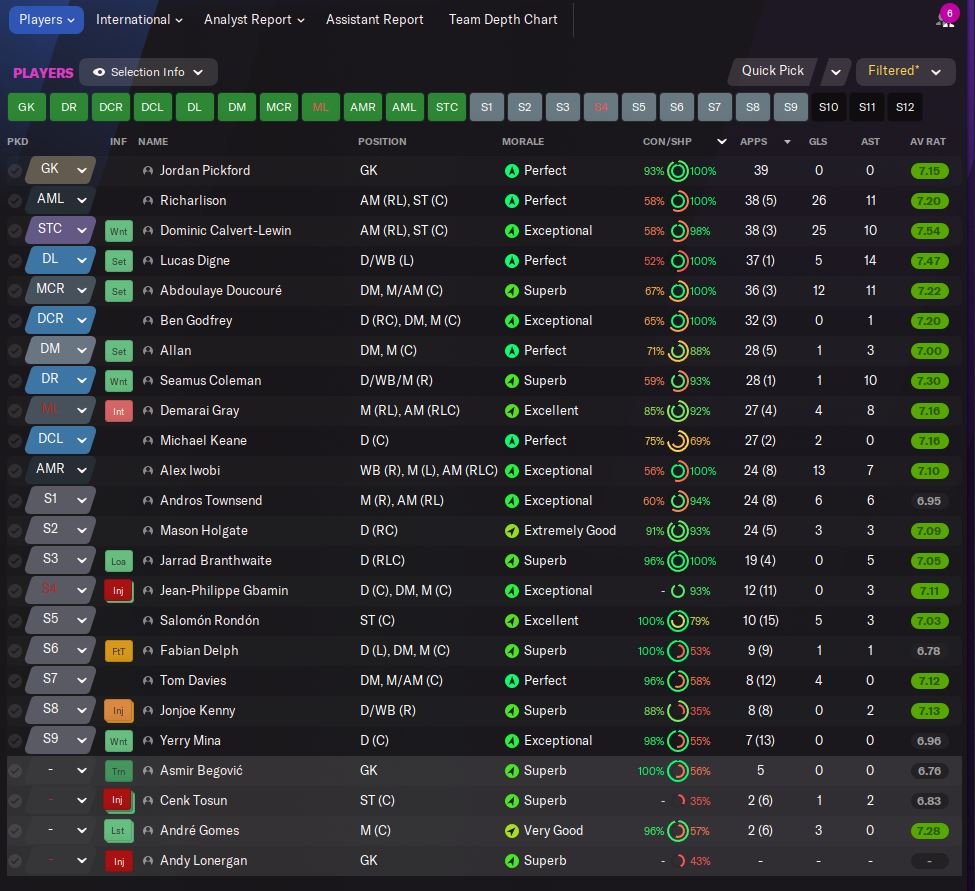Click Inj status icon for Cenk Tosun
The height and width of the screenshot is (891, 975).
click(x=118, y=800)
